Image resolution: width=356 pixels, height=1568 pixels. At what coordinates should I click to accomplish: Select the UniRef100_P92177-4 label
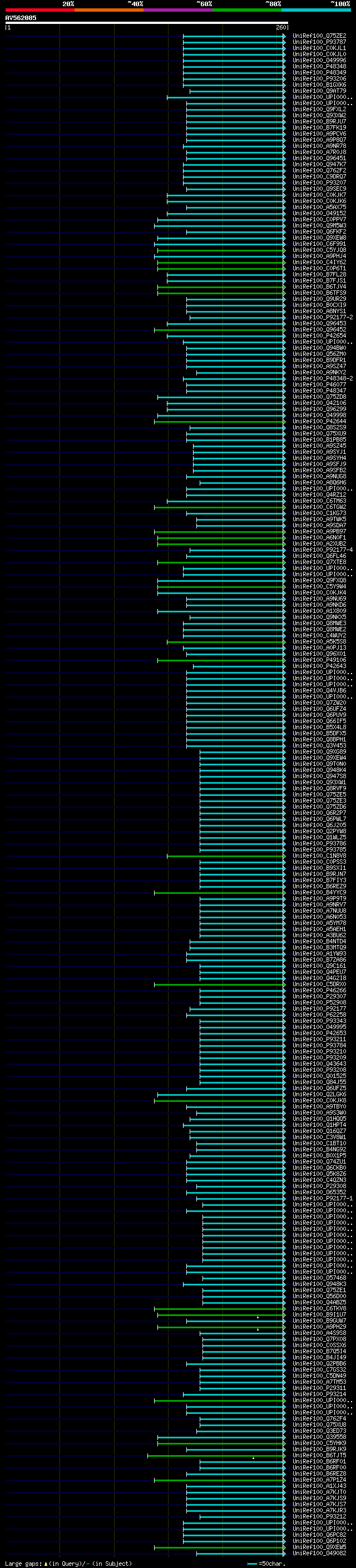click(323, 550)
